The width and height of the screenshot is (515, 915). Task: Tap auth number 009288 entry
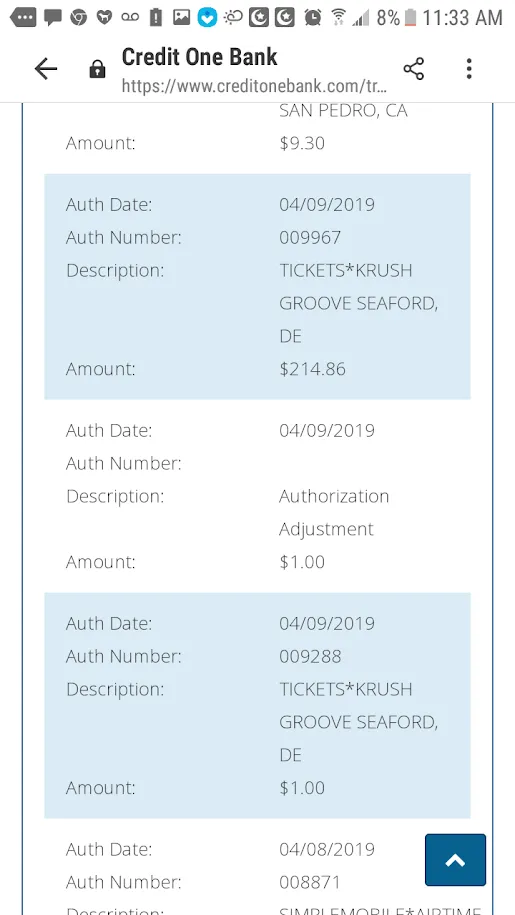pos(310,656)
